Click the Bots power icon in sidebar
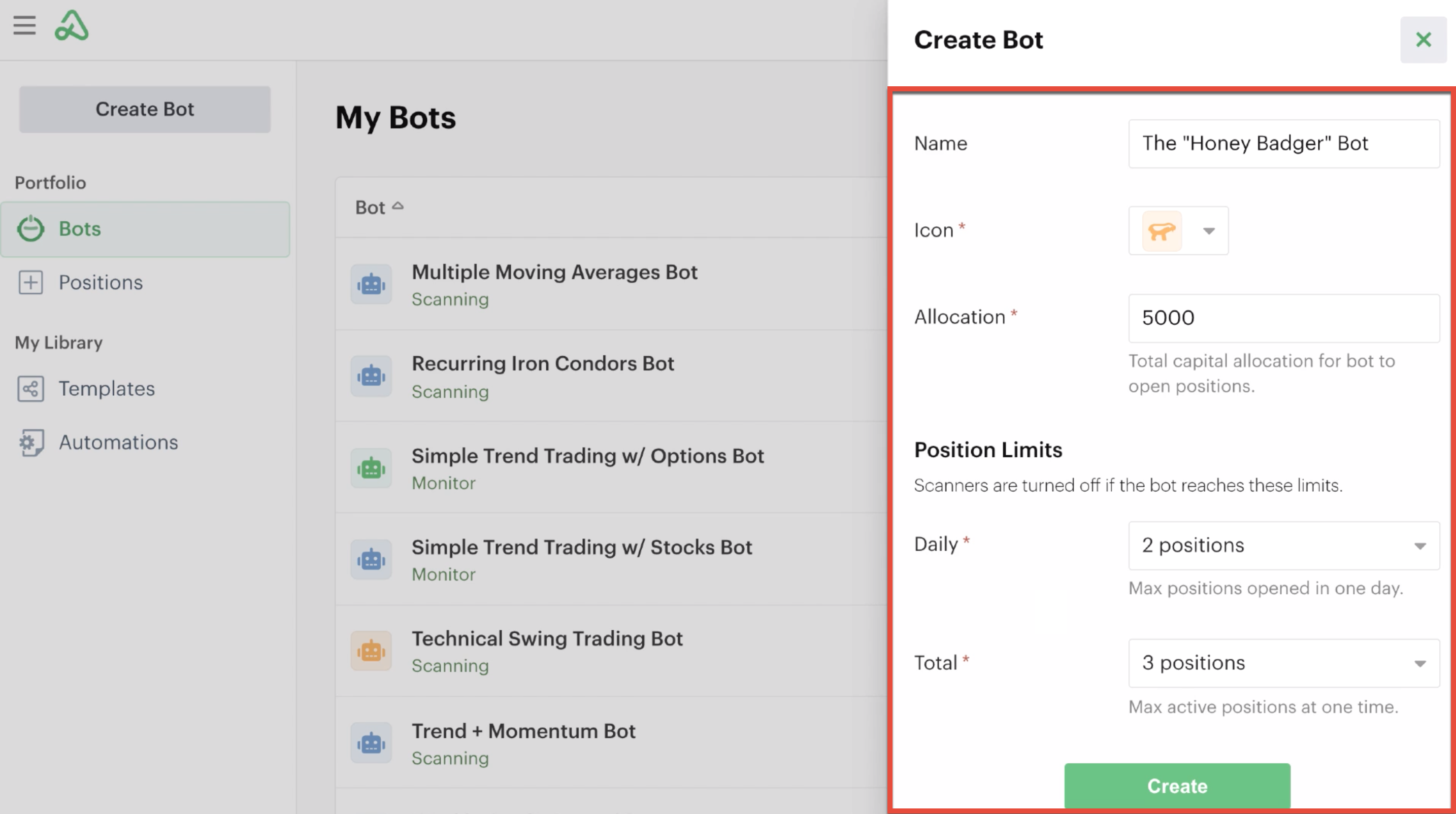 click(x=30, y=229)
